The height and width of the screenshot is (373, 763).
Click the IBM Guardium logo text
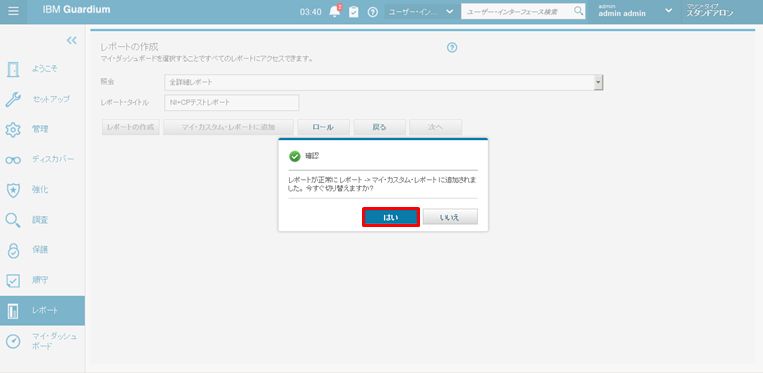pos(76,9)
